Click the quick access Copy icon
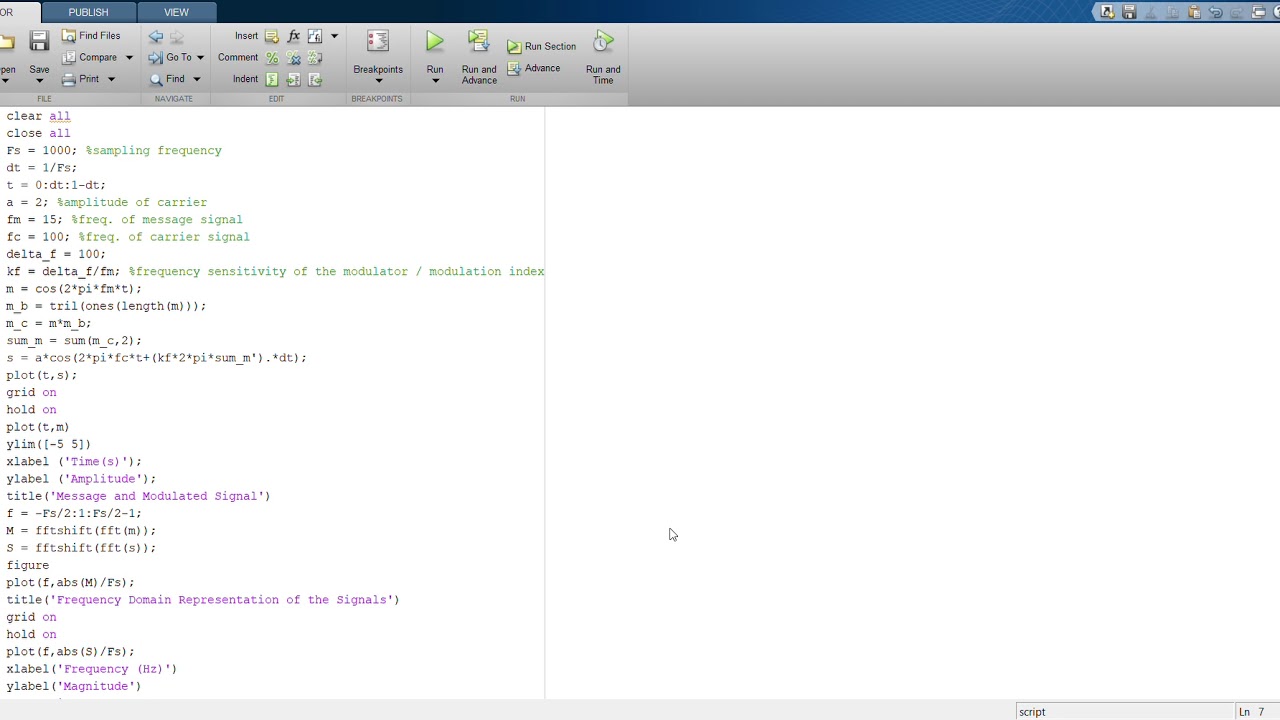This screenshot has height=720, width=1280. (1172, 12)
